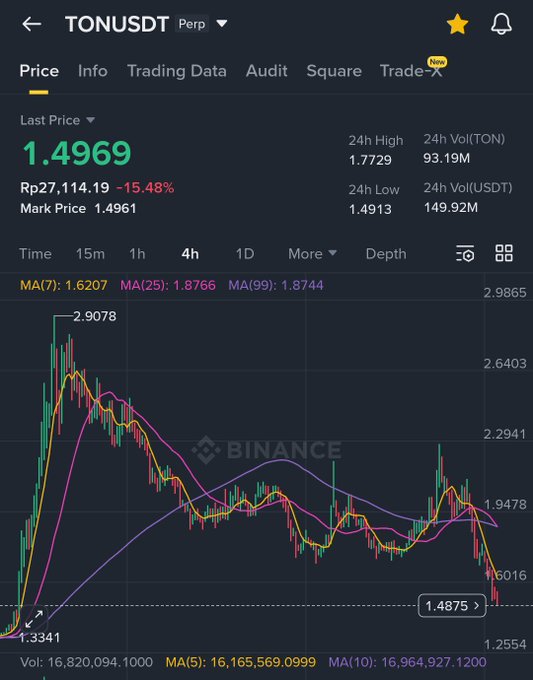Select the Price tab
533x680 pixels.
pos(39,71)
